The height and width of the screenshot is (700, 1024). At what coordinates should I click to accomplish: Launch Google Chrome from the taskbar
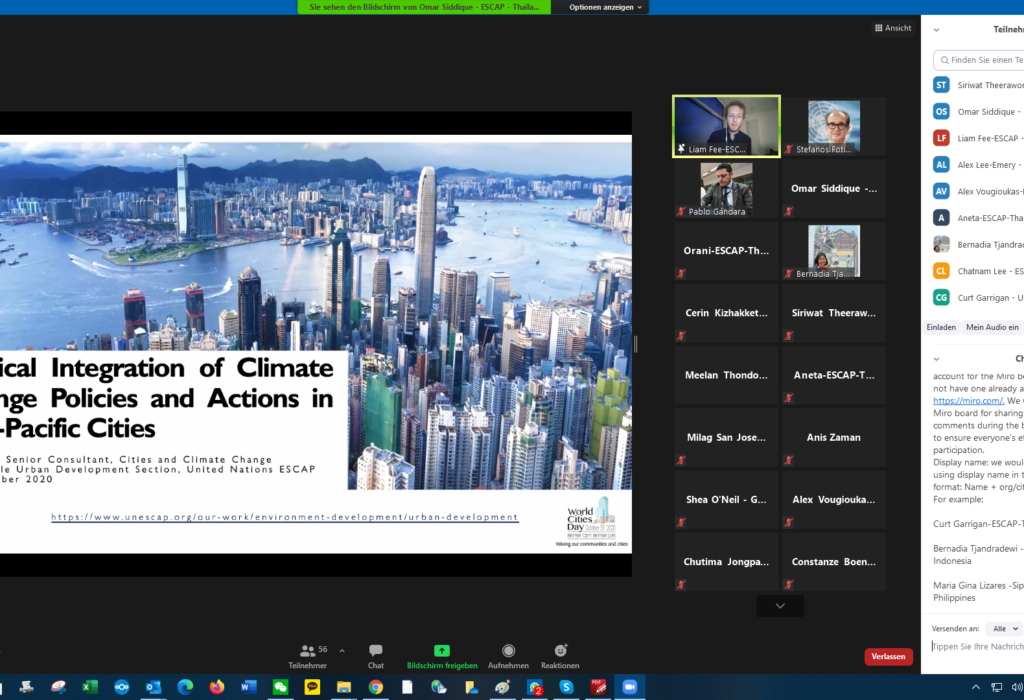click(376, 689)
